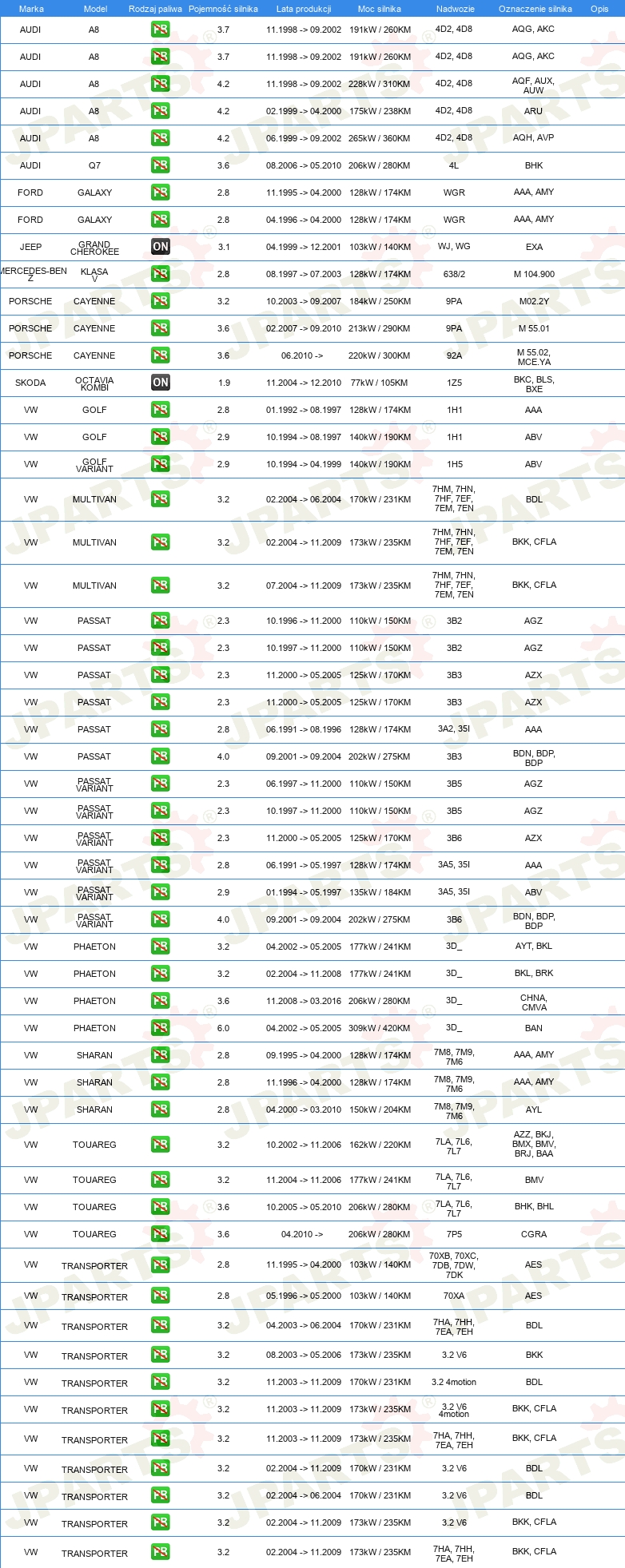Click the PB icon in VW Multivan BDL row
The image size is (625, 1568).
click(161, 499)
